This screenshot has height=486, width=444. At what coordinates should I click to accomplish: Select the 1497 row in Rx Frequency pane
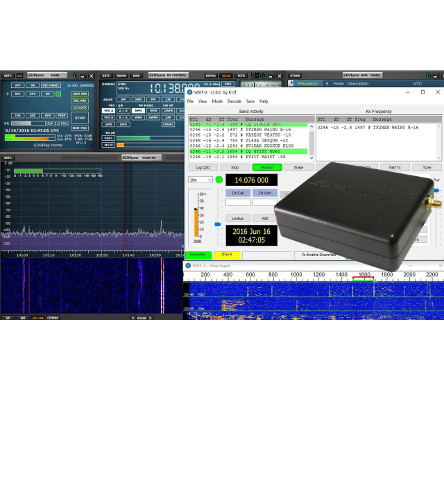(368, 127)
